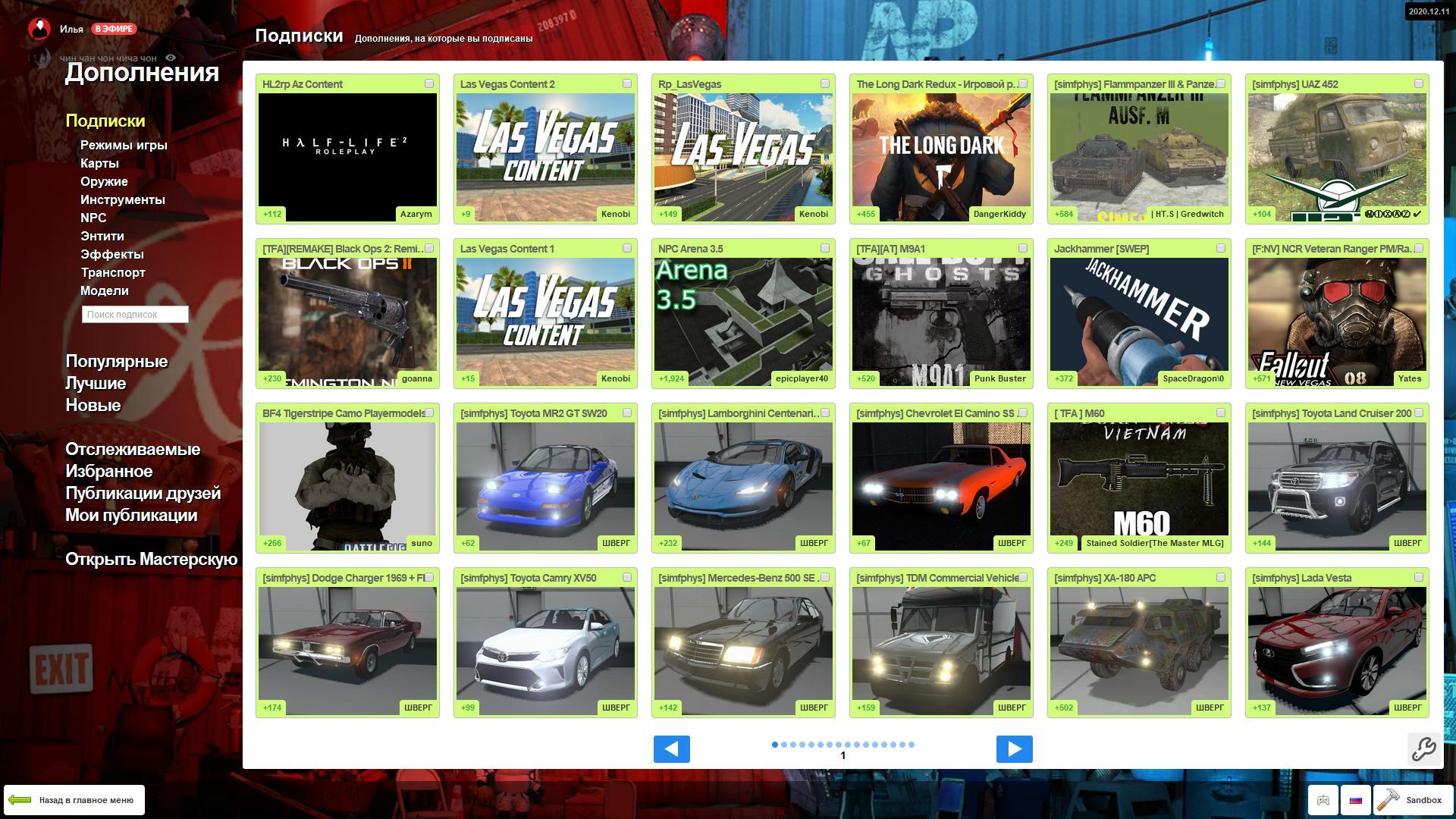Tick checkbox on Lada Vesta card
1456x819 pixels.
pos(1419,577)
